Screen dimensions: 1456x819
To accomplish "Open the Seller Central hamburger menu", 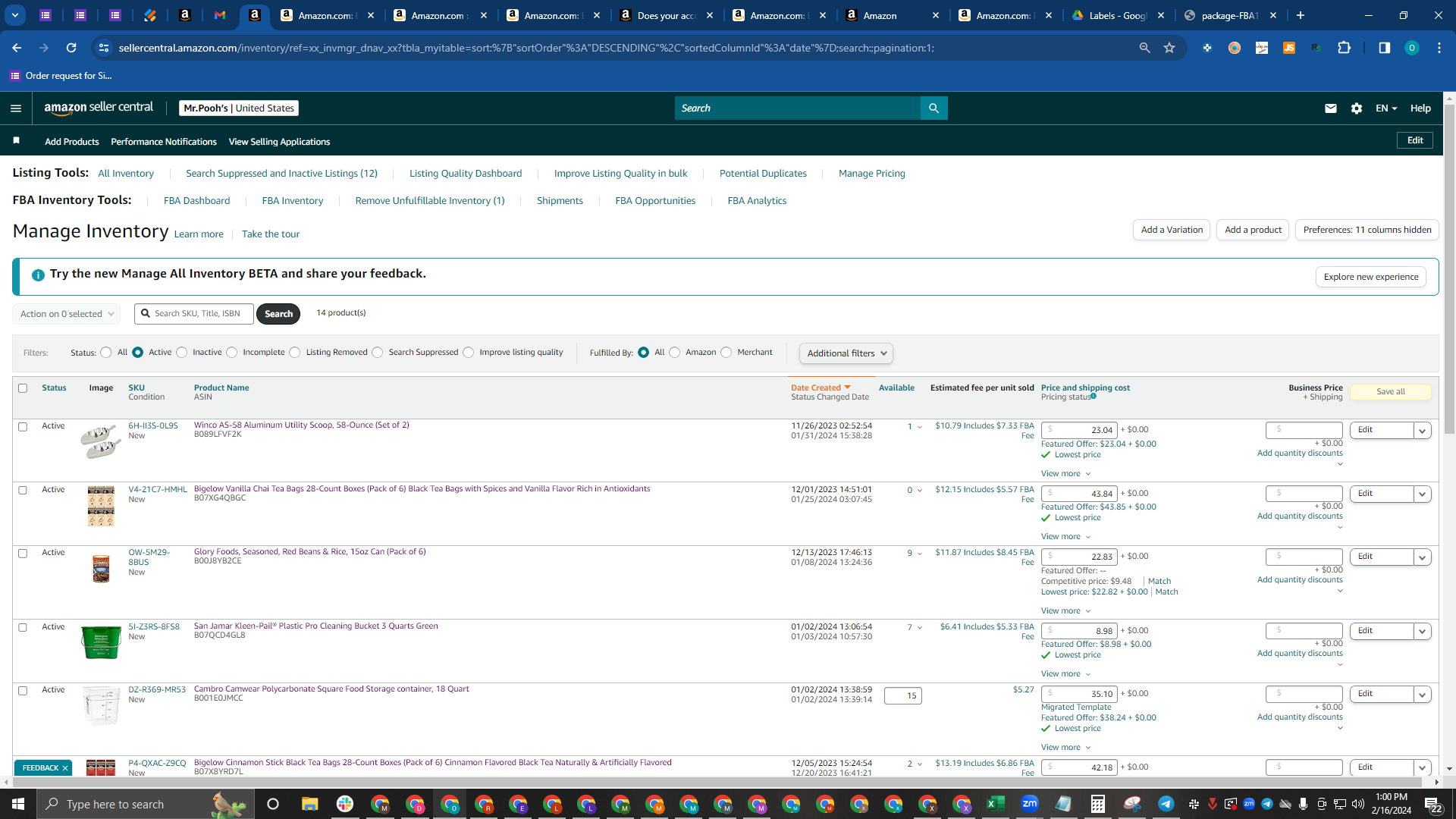I will [x=16, y=108].
